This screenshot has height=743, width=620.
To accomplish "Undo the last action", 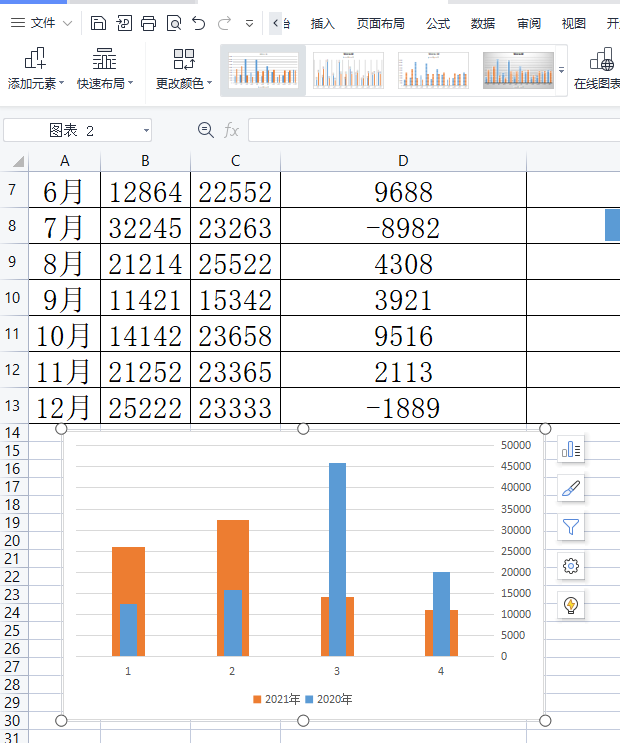I will pos(199,23).
